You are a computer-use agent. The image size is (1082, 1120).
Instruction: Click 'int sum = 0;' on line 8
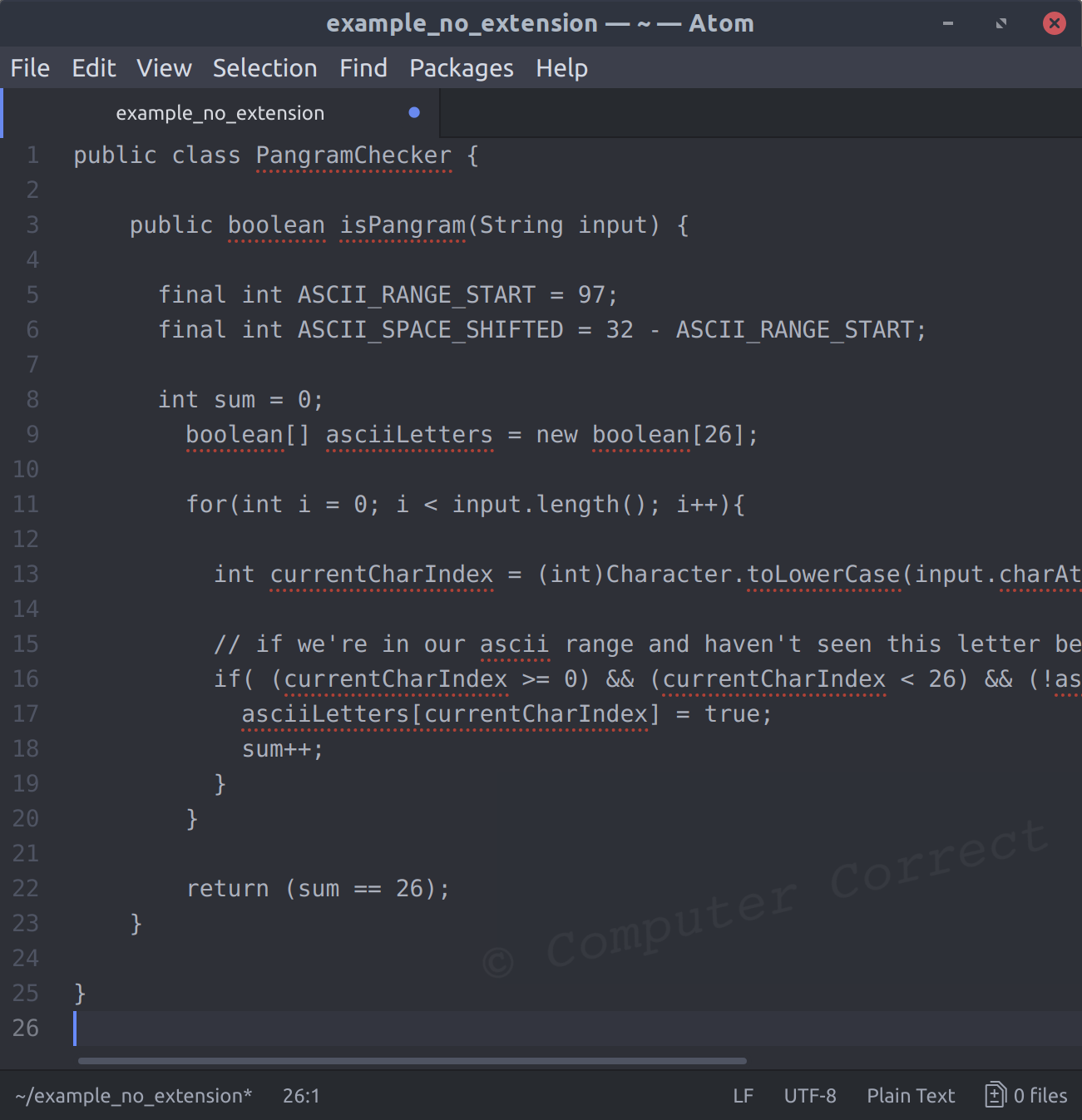click(240, 400)
